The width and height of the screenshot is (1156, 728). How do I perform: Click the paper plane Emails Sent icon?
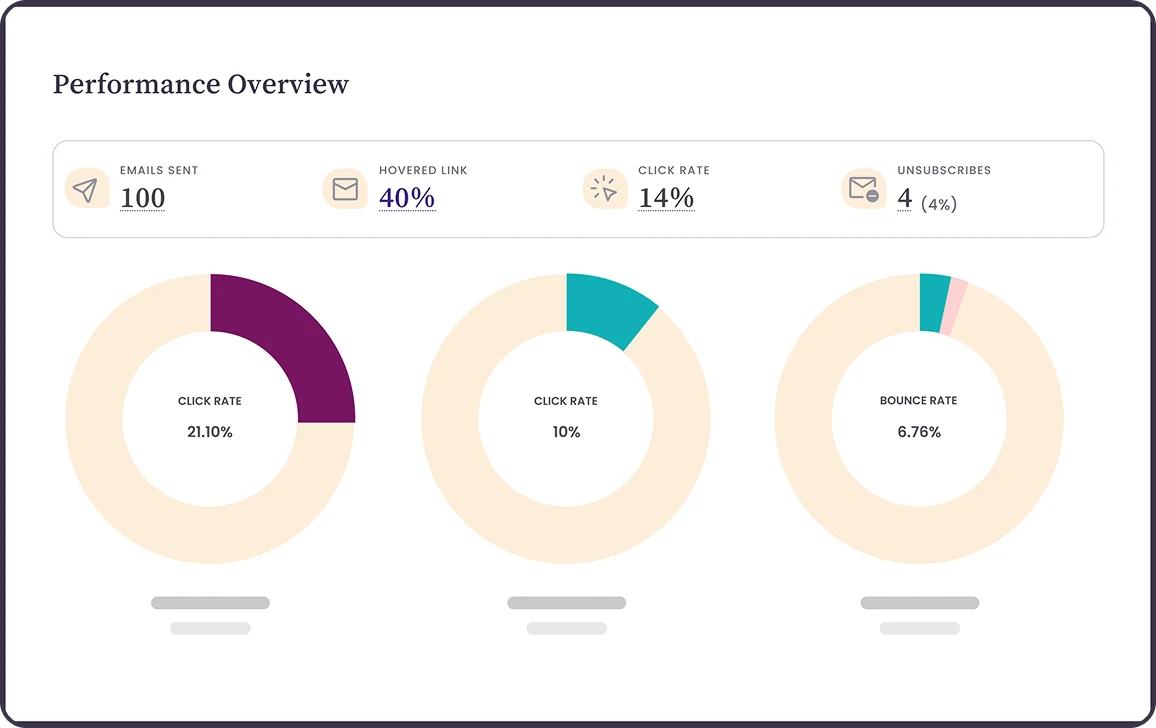87,190
